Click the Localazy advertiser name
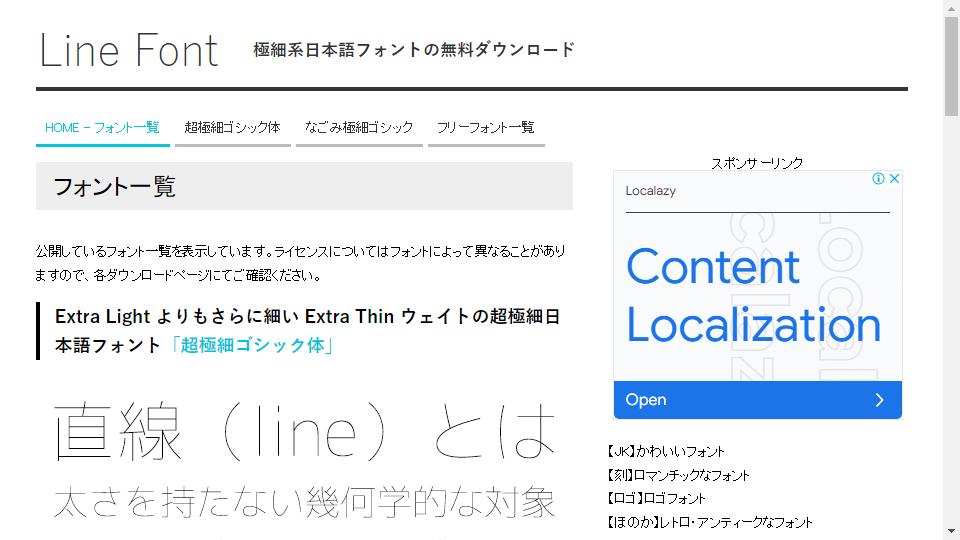This screenshot has height=540, width=960. click(x=650, y=191)
